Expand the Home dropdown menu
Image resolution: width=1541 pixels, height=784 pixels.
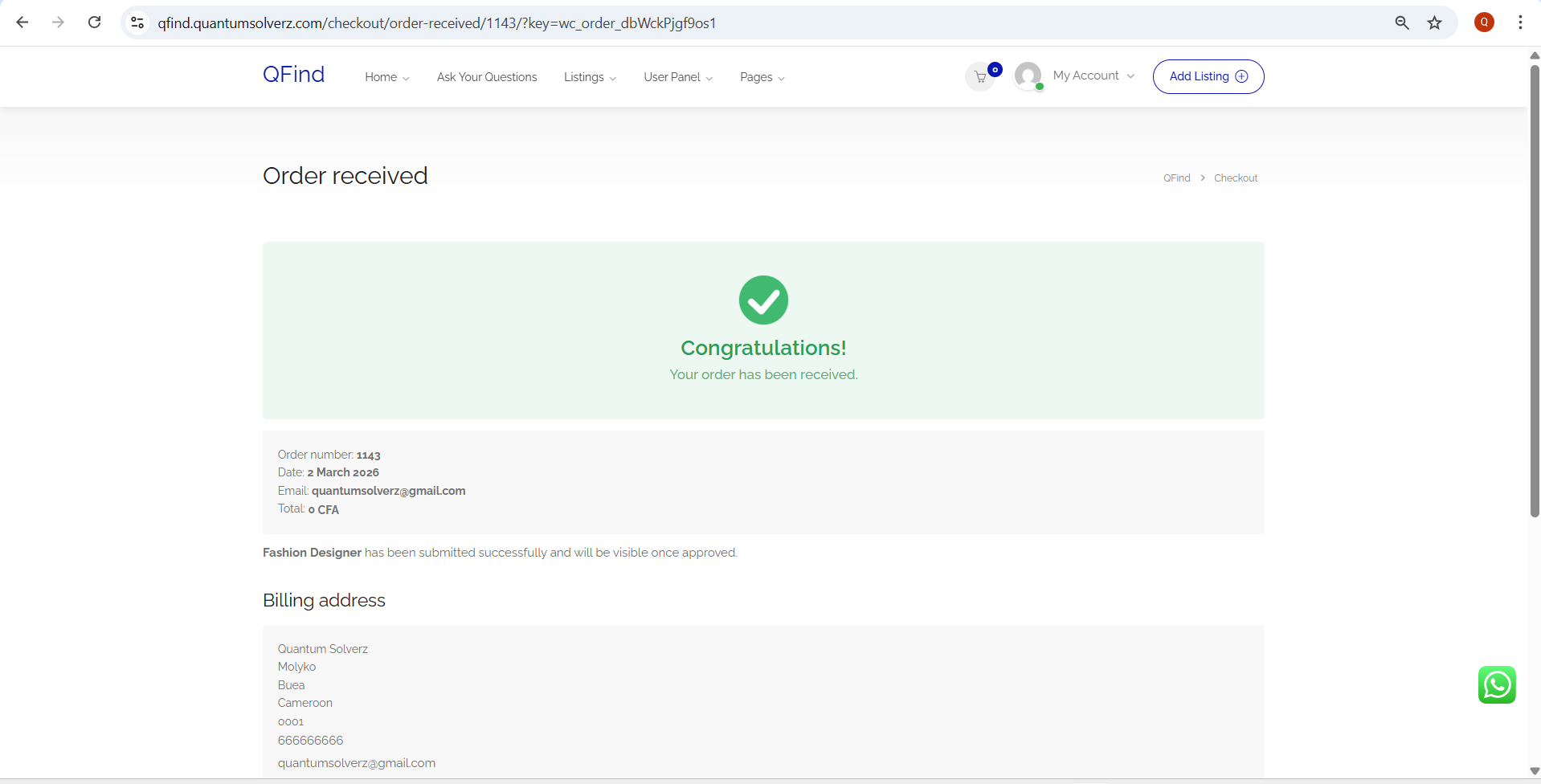pos(386,77)
